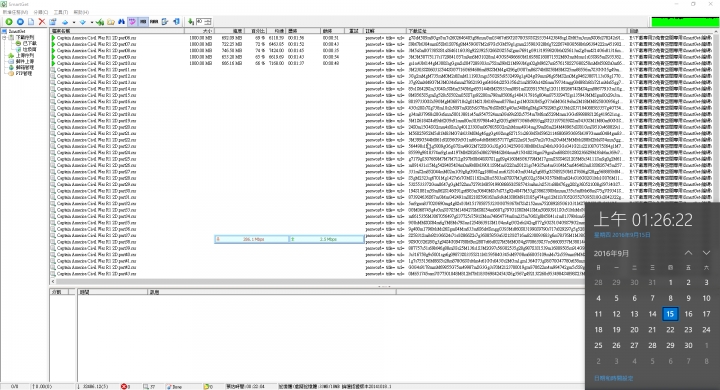Toggle the pressed grid-view toolbar button
The width and height of the screenshot is (720, 390).
[143, 22]
